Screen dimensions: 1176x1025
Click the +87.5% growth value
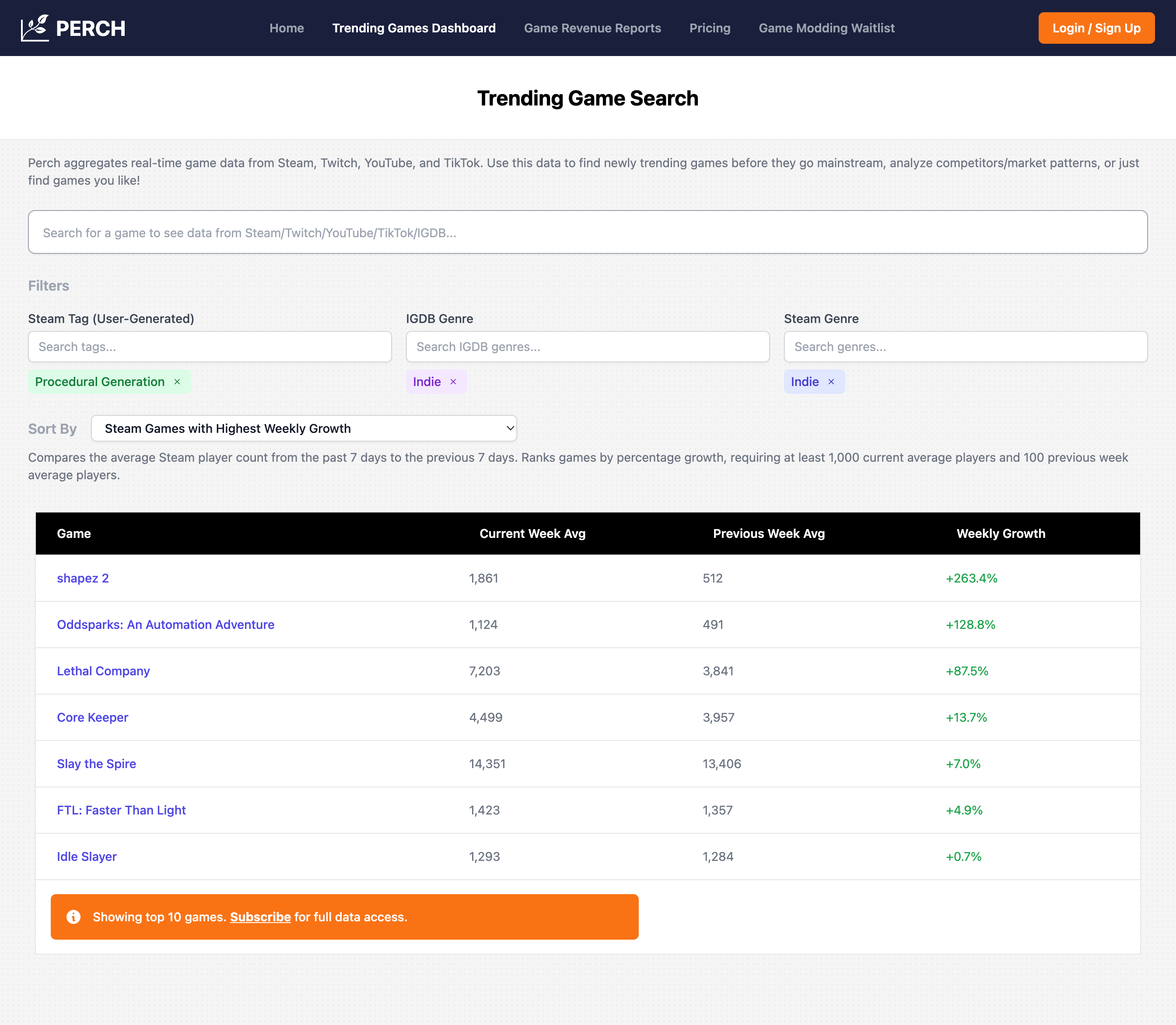tap(967, 671)
